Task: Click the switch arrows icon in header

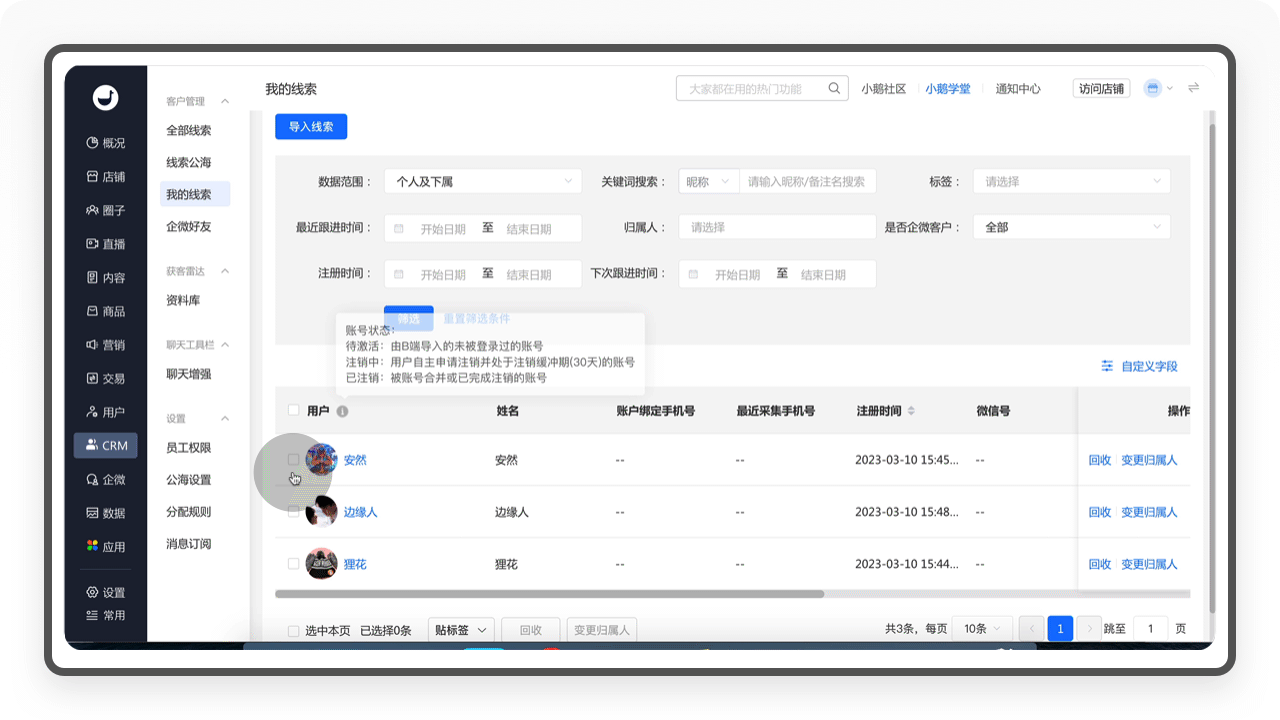Action: point(1193,88)
